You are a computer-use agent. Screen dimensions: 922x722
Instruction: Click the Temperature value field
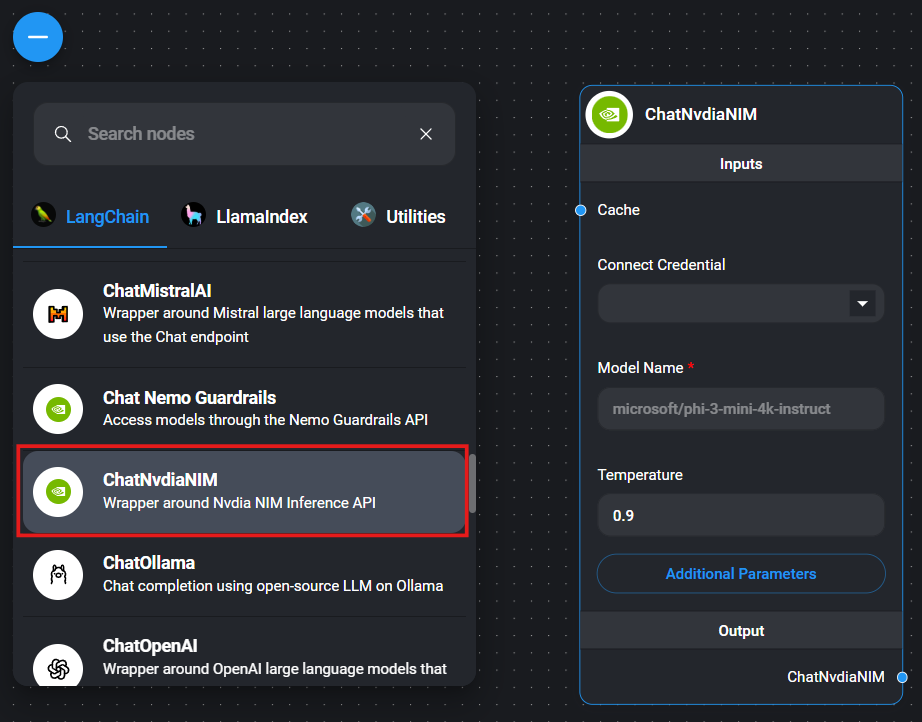pyautogui.click(x=741, y=515)
